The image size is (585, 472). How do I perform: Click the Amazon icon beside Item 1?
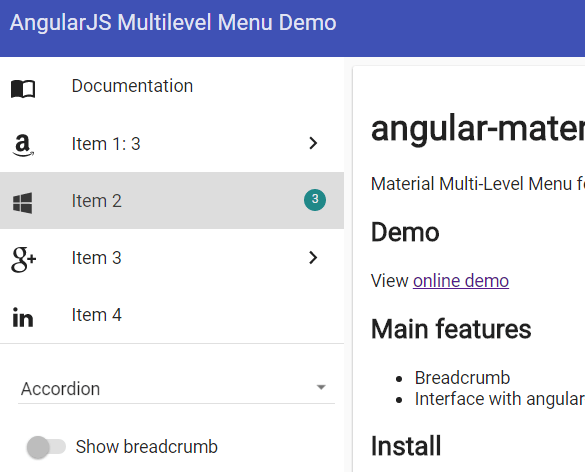click(x=23, y=145)
